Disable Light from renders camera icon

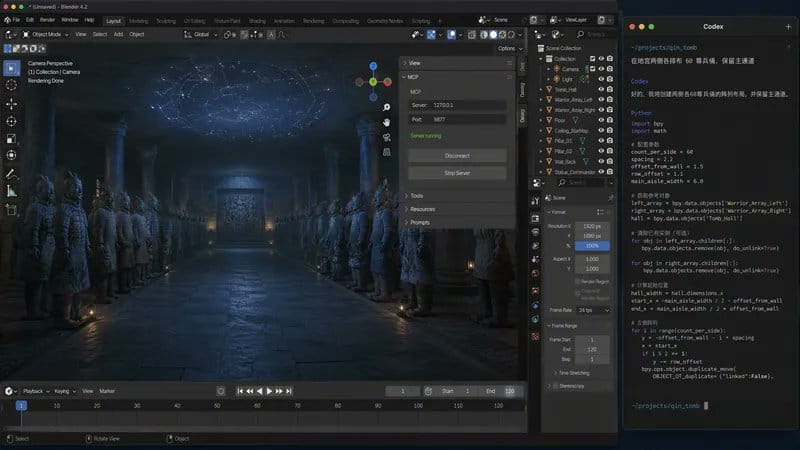click(610, 79)
